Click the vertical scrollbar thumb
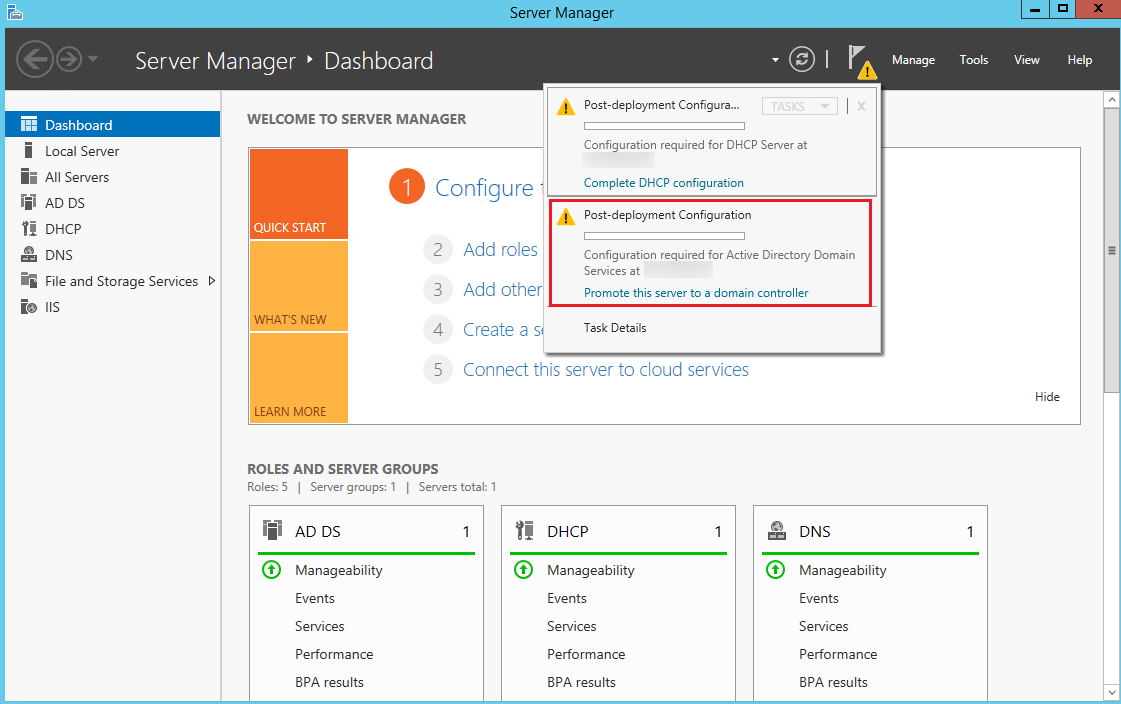The height and width of the screenshot is (704, 1121). click(1112, 250)
